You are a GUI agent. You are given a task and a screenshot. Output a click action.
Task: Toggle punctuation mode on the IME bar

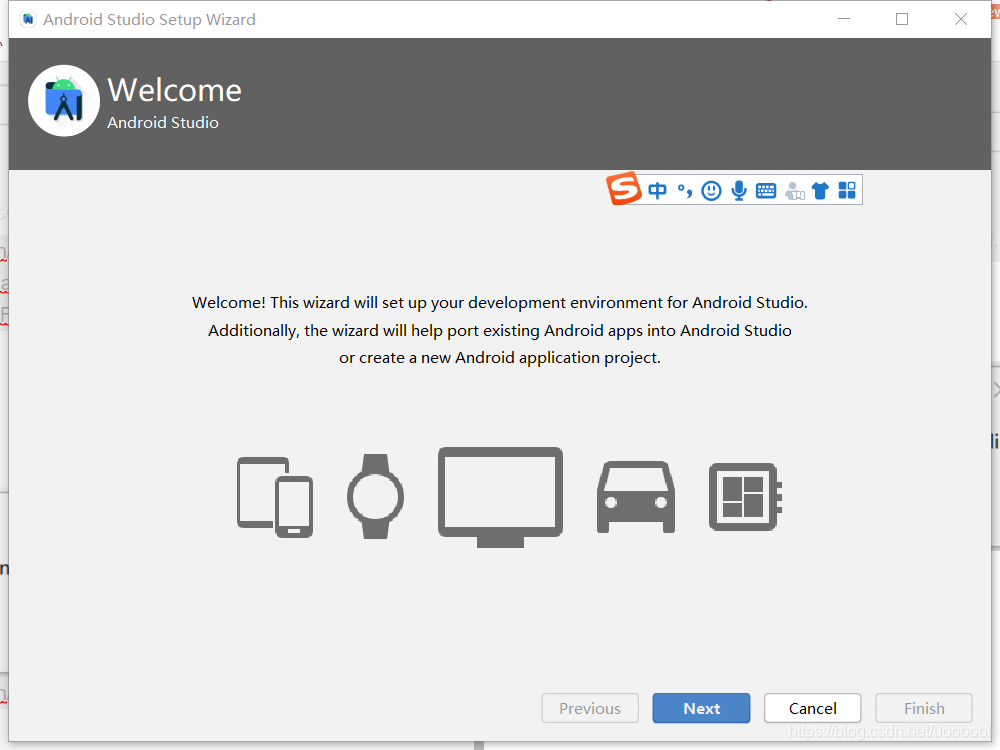(685, 191)
